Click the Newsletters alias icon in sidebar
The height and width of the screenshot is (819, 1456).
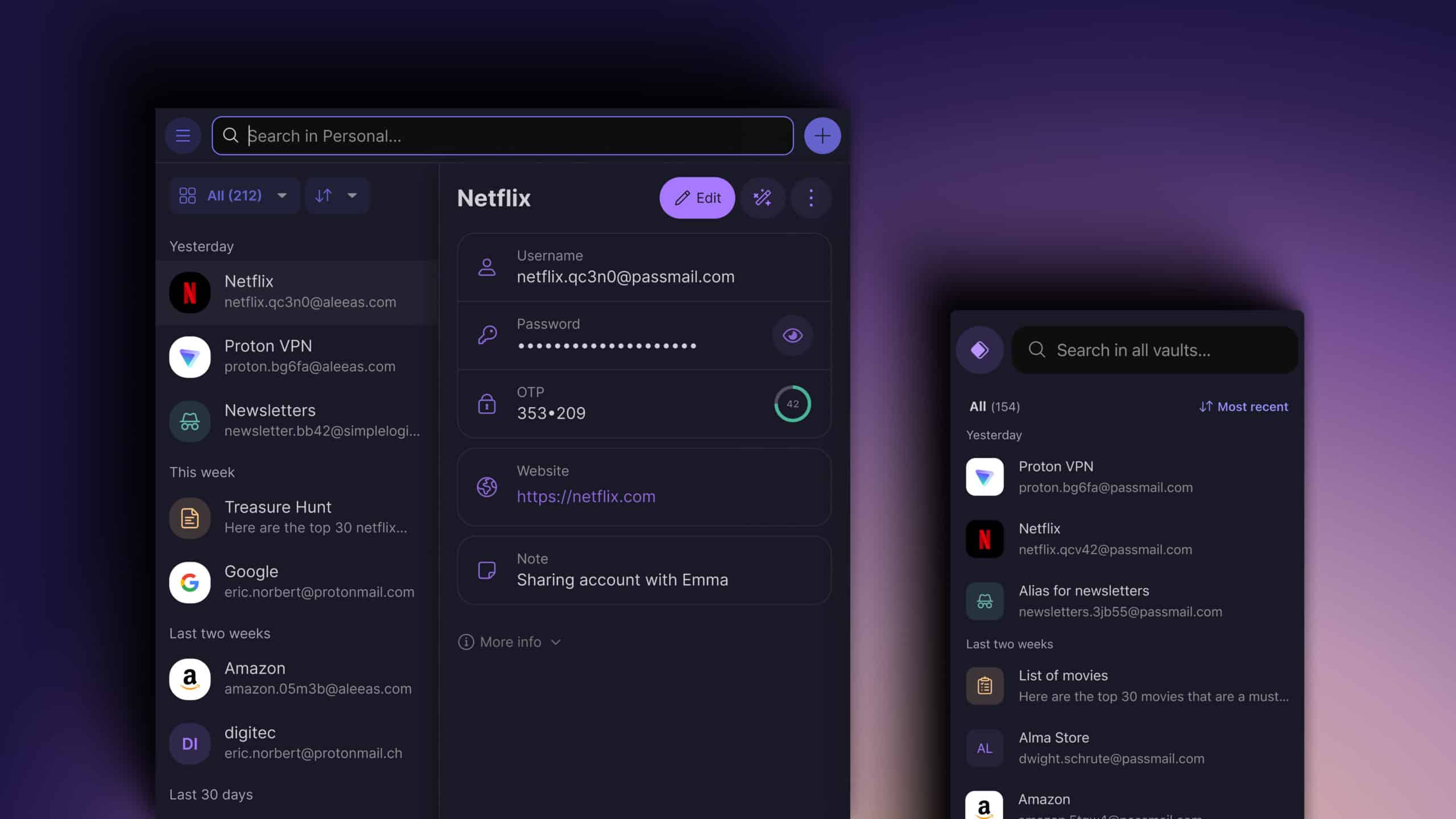pyautogui.click(x=189, y=420)
